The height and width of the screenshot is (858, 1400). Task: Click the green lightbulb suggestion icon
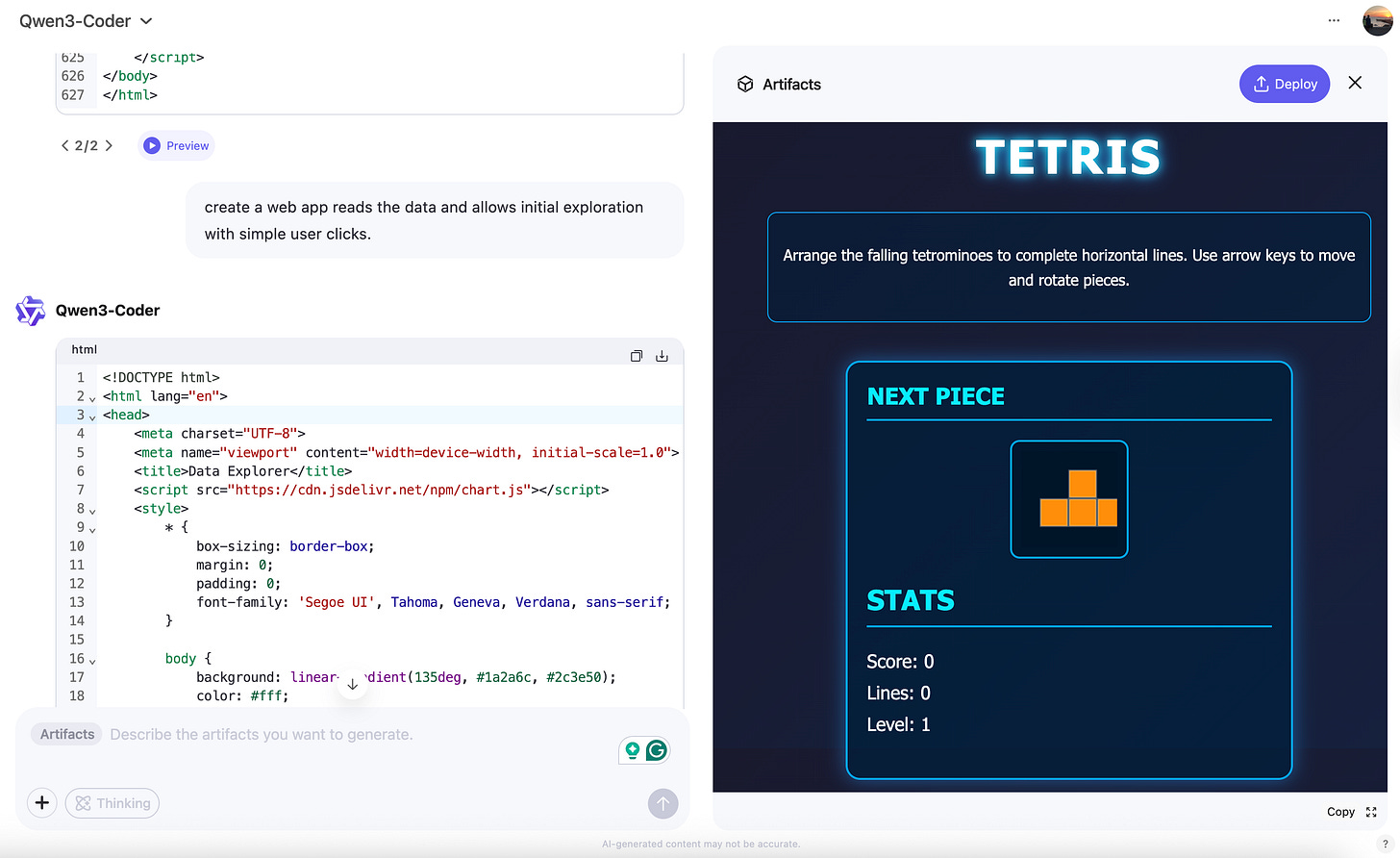633,750
